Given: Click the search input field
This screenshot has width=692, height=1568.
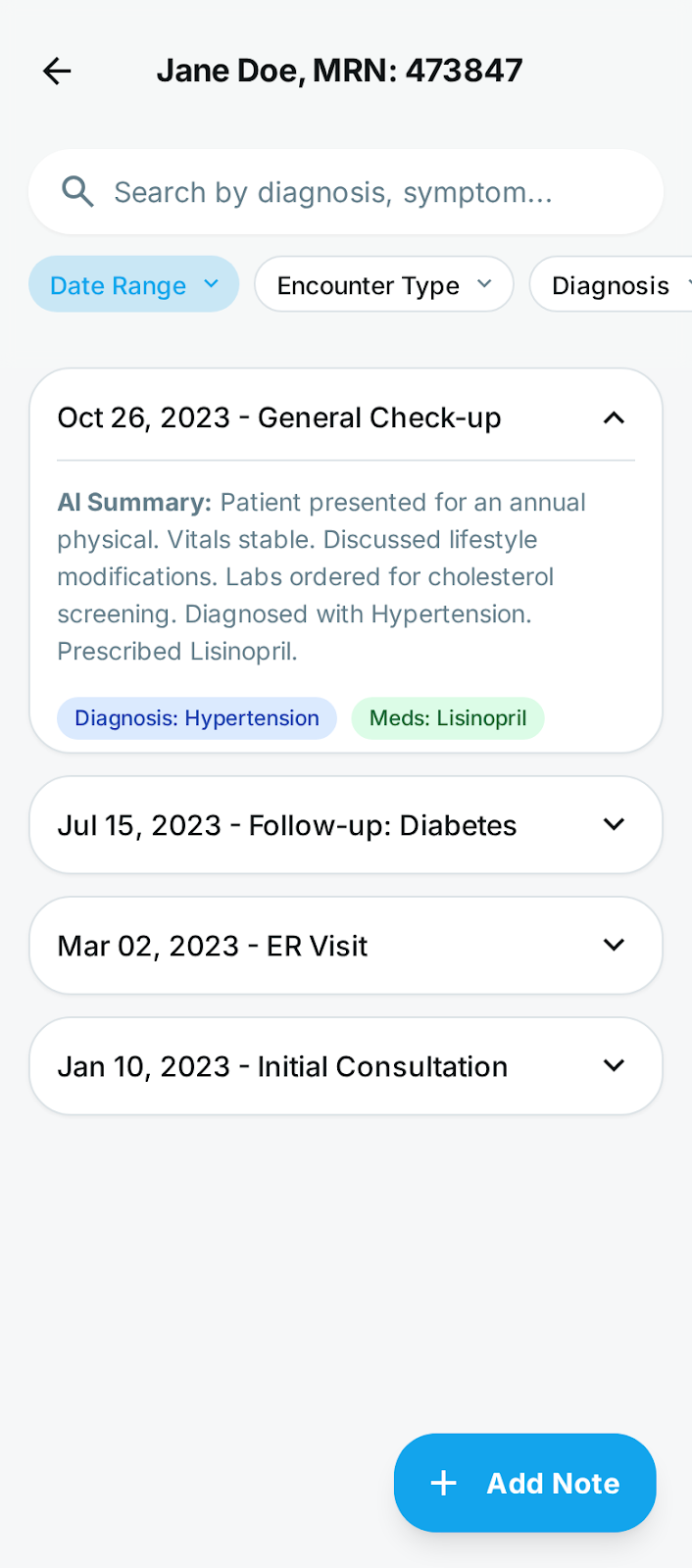Looking at the screenshot, I should [345, 191].
